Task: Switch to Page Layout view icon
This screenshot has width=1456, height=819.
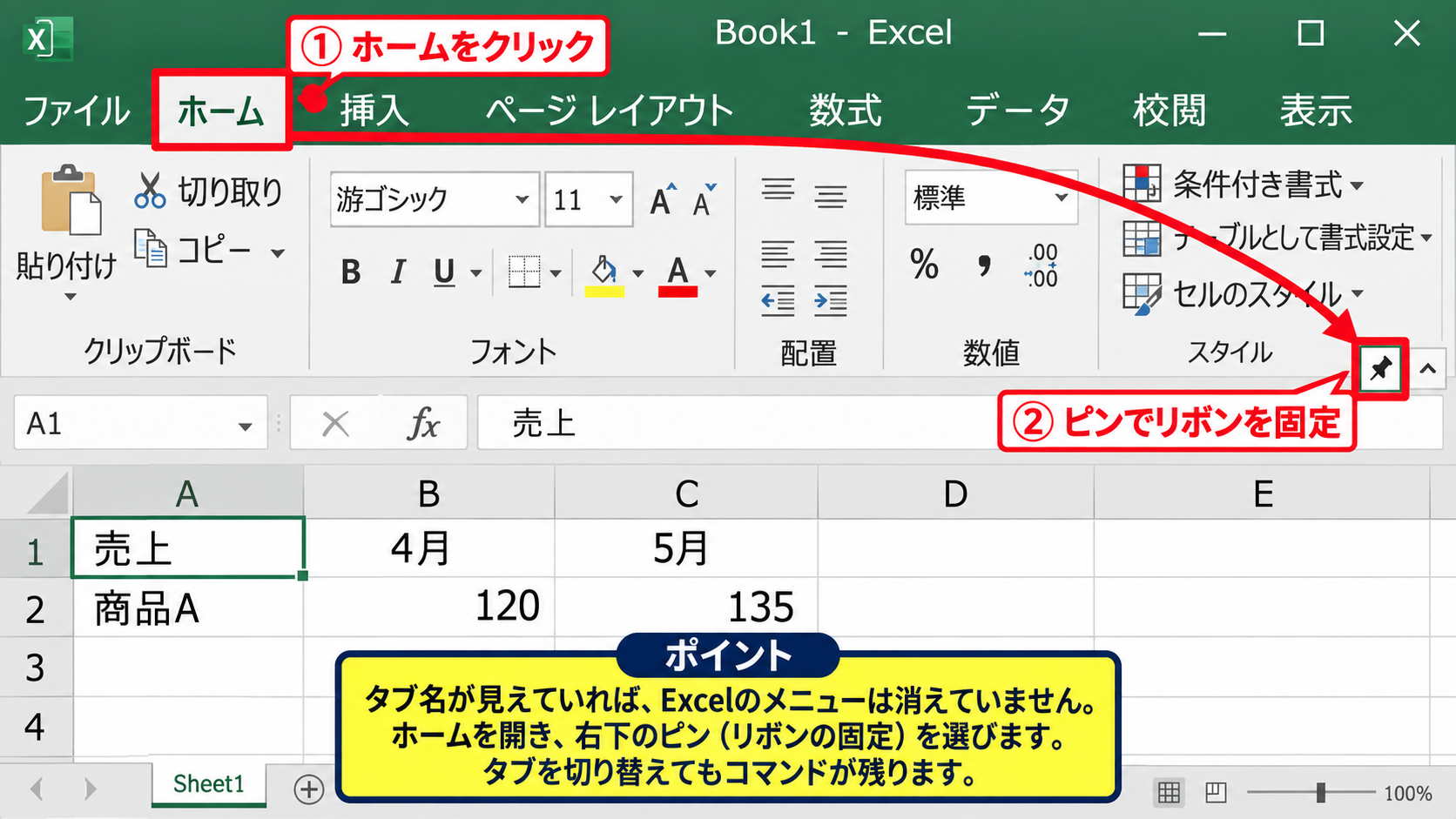Action: coord(1216,792)
